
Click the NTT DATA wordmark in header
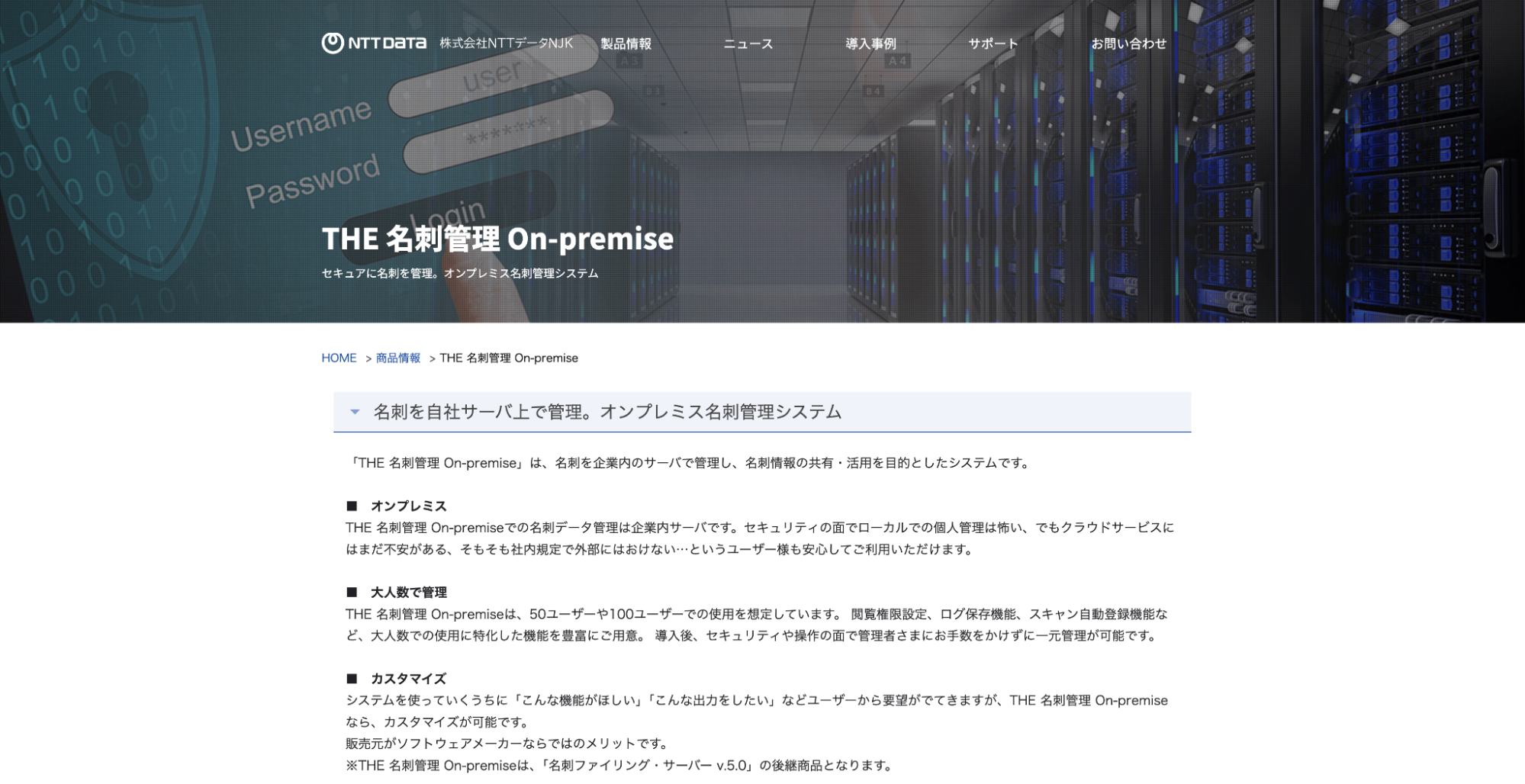pos(387,43)
